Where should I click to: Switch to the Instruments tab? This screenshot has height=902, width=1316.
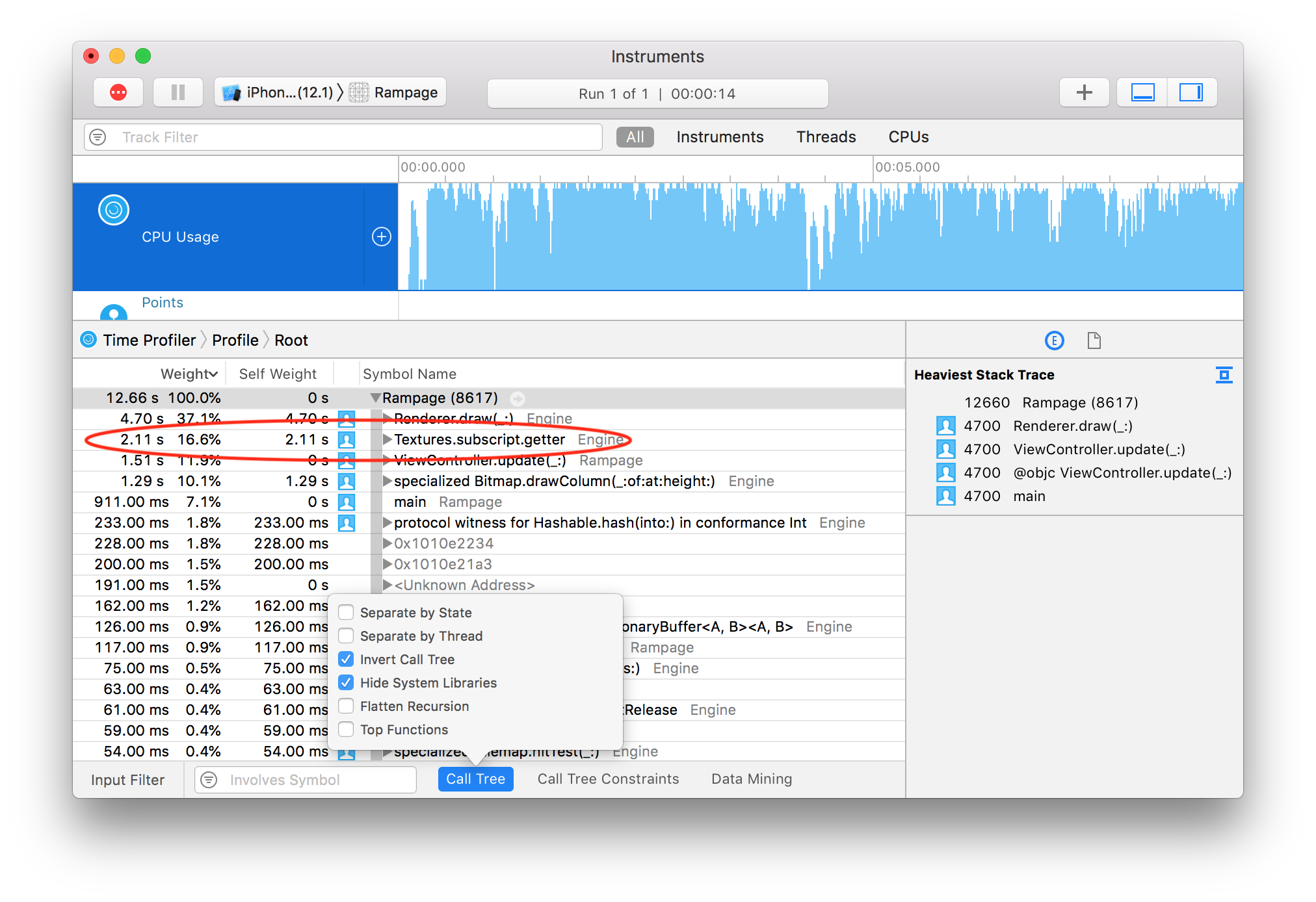pos(720,137)
